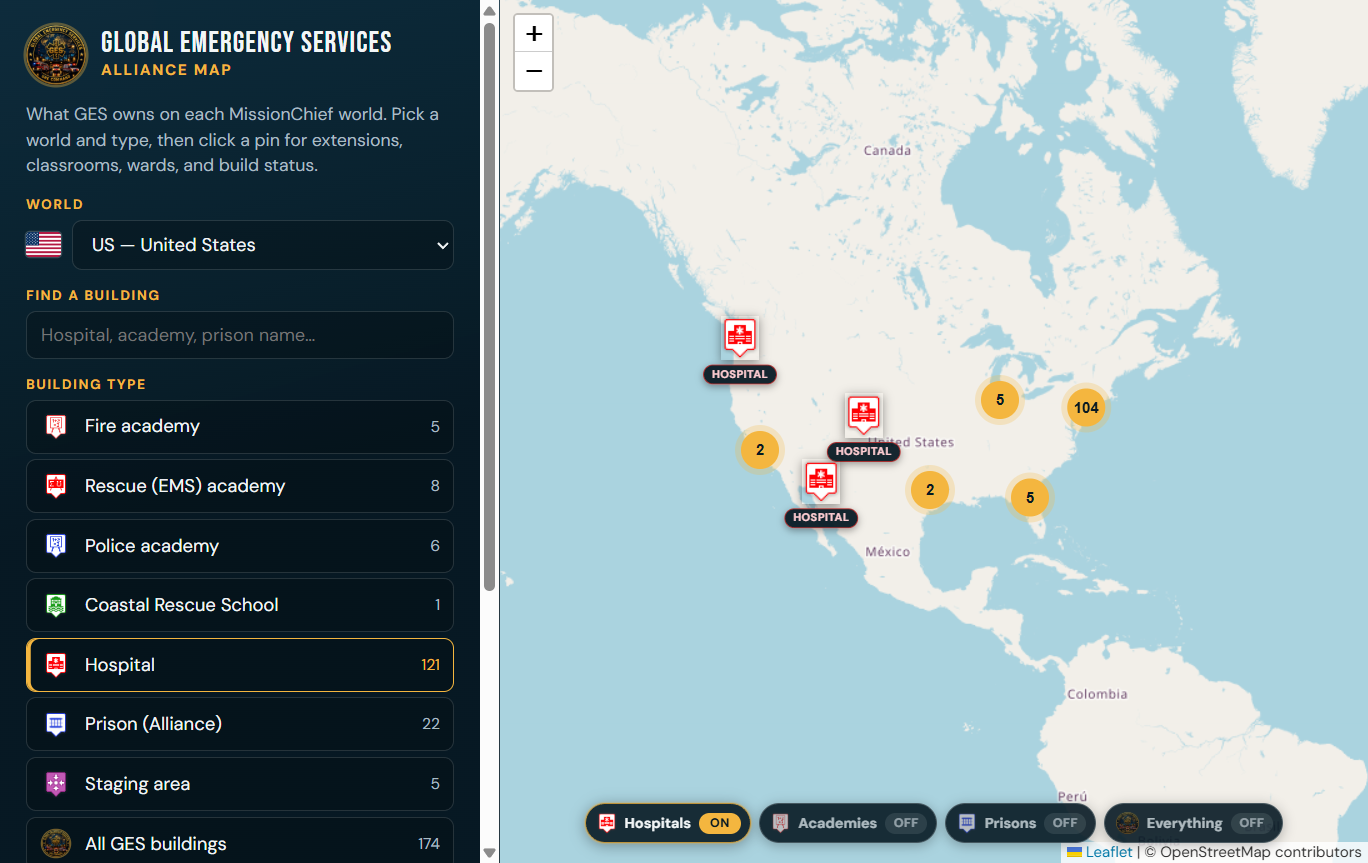Click the "Colombia" label on the map
Screen dimensions: 1368x863
(x=1097, y=694)
